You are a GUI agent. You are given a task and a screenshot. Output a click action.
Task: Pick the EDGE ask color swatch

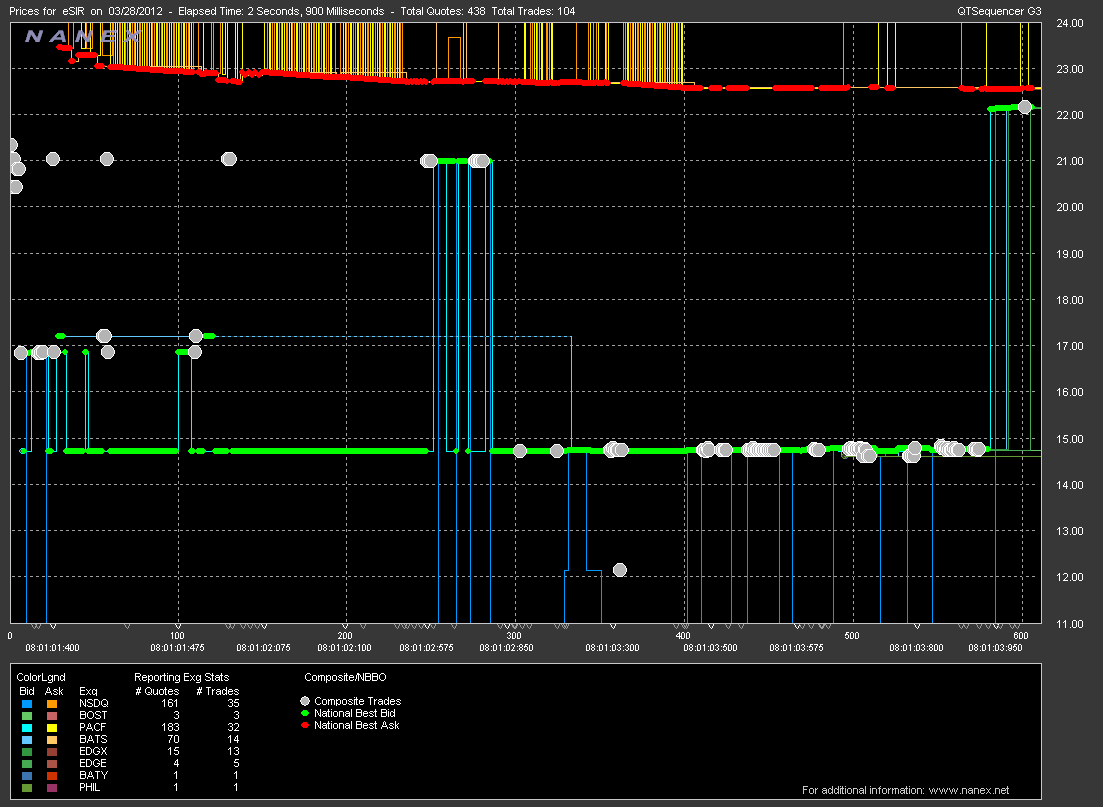click(52, 763)
